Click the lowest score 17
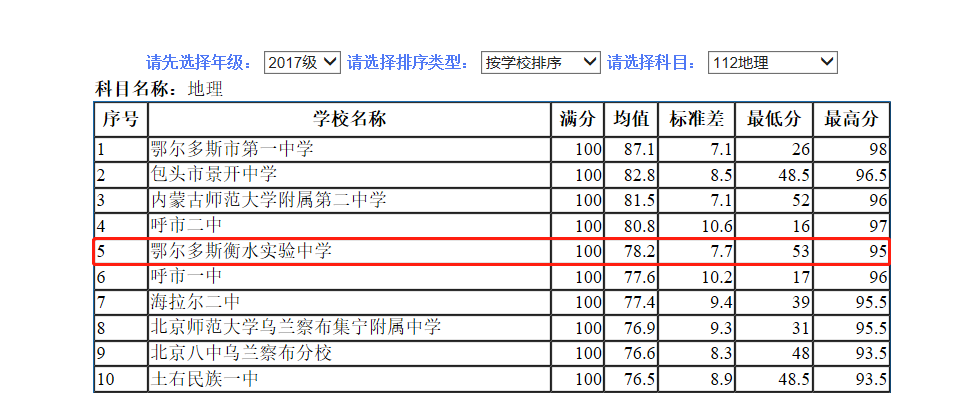Viewport: 977px width, 393px height. point(801,278)
